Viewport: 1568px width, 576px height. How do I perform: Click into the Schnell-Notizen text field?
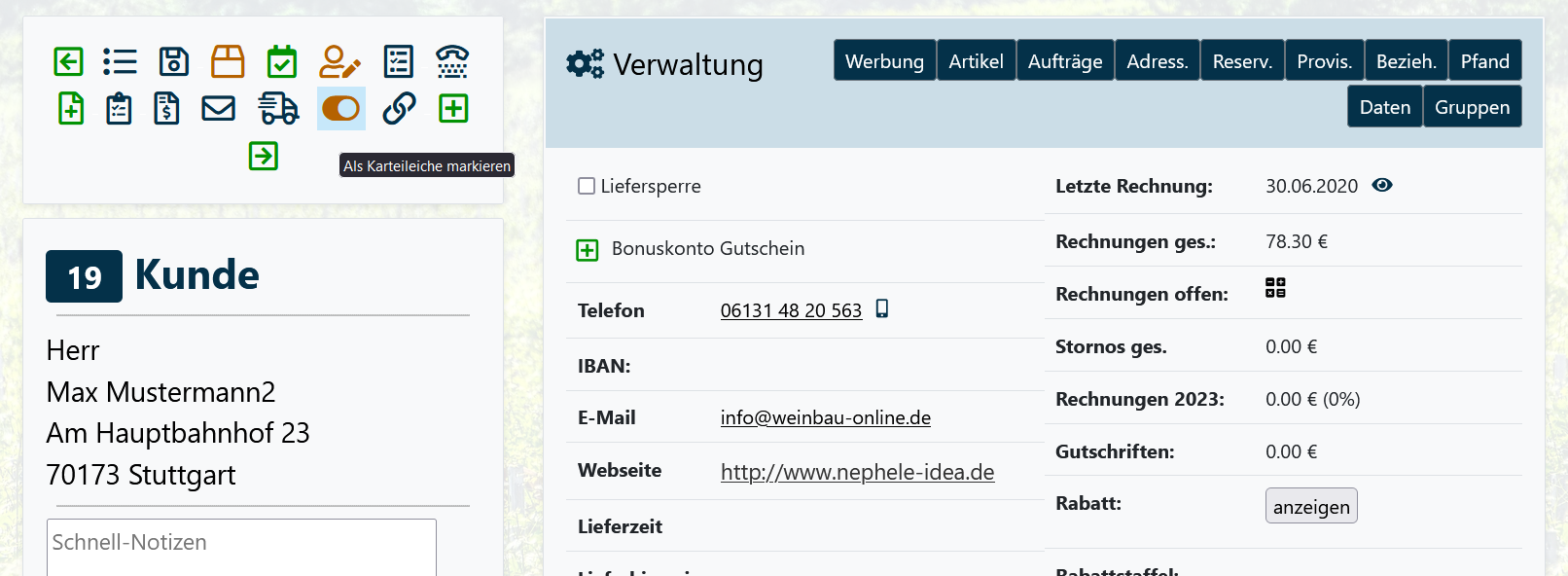tap(241, 547)
